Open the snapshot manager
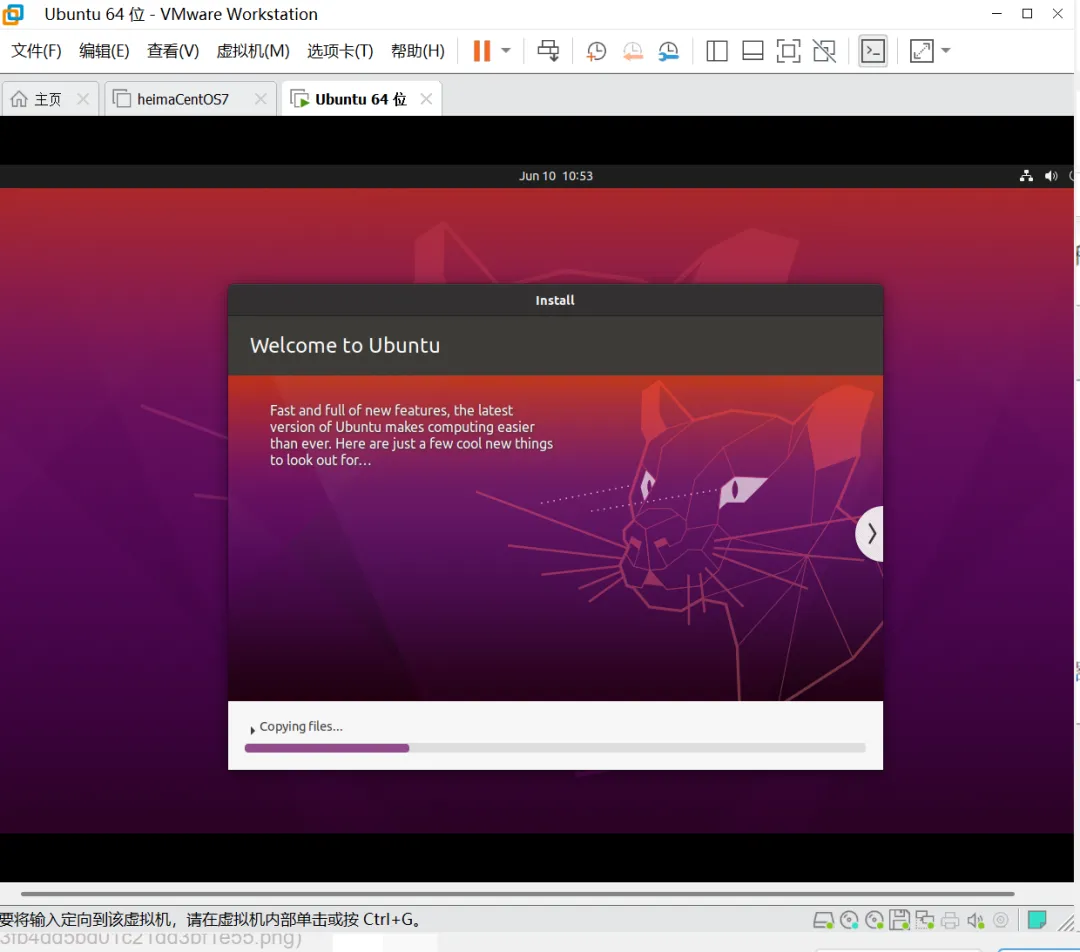 (x=668, y=51)
